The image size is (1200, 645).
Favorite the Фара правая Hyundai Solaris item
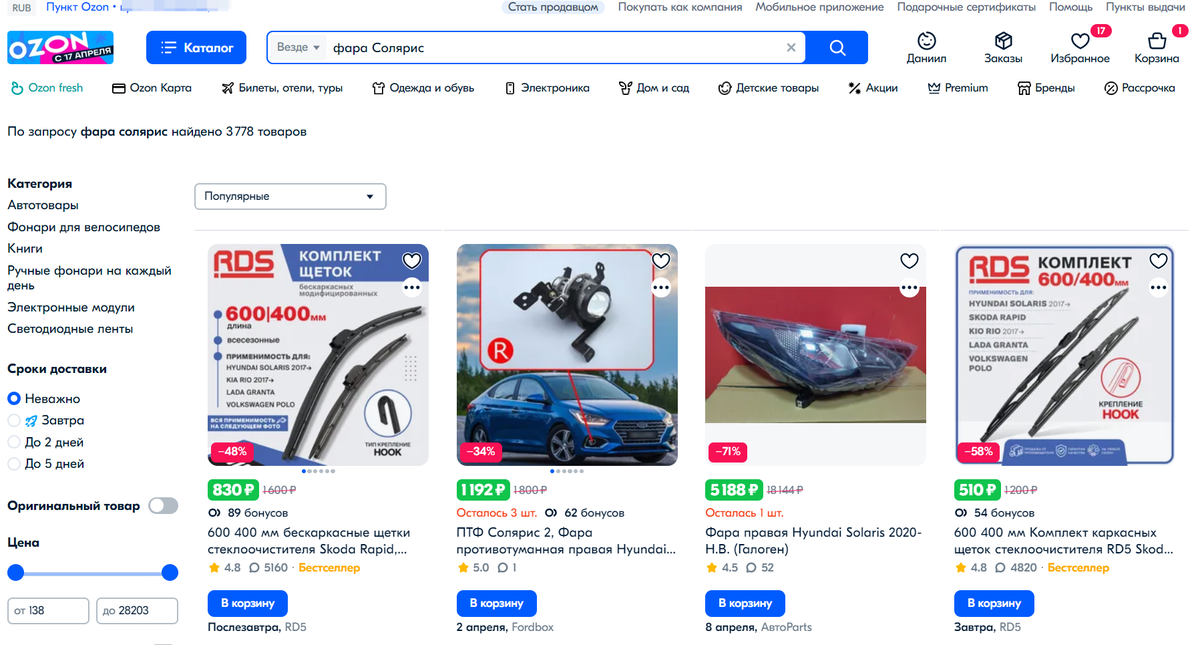pos(909,261)
